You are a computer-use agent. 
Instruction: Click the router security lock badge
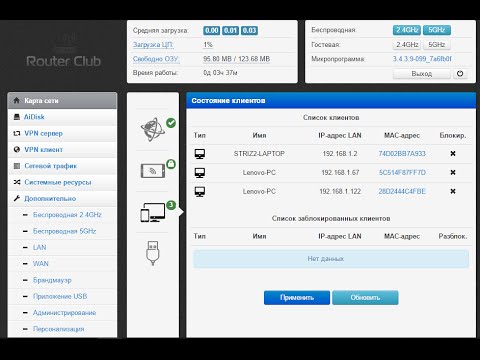[171, 164]
